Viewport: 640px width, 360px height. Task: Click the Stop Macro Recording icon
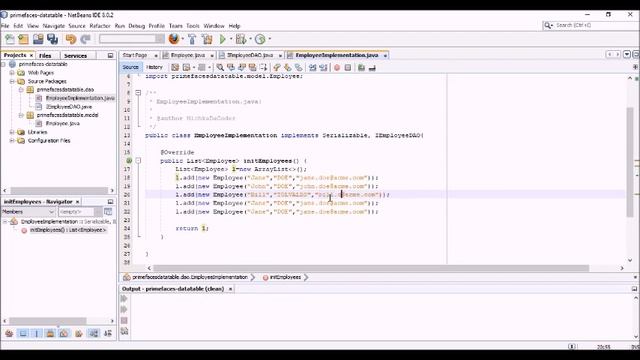click(x=348, y=67)
